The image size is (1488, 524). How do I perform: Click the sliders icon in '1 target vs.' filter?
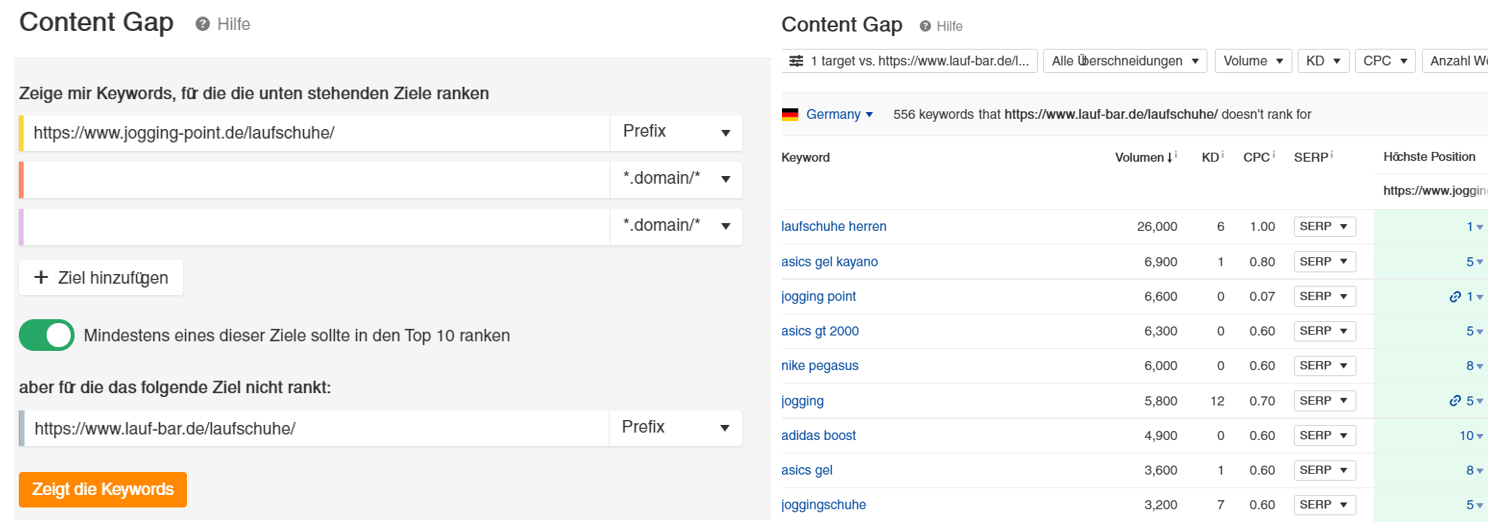coord(796,61)
